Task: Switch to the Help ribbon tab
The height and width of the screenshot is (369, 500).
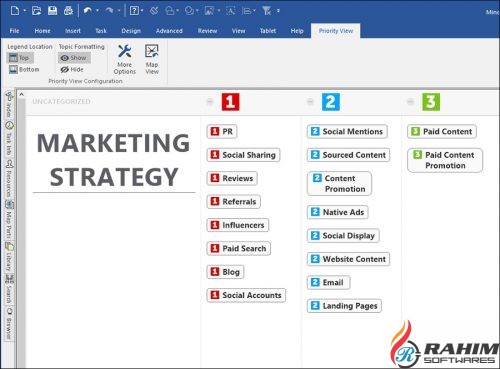Action: tap(297, 31)
